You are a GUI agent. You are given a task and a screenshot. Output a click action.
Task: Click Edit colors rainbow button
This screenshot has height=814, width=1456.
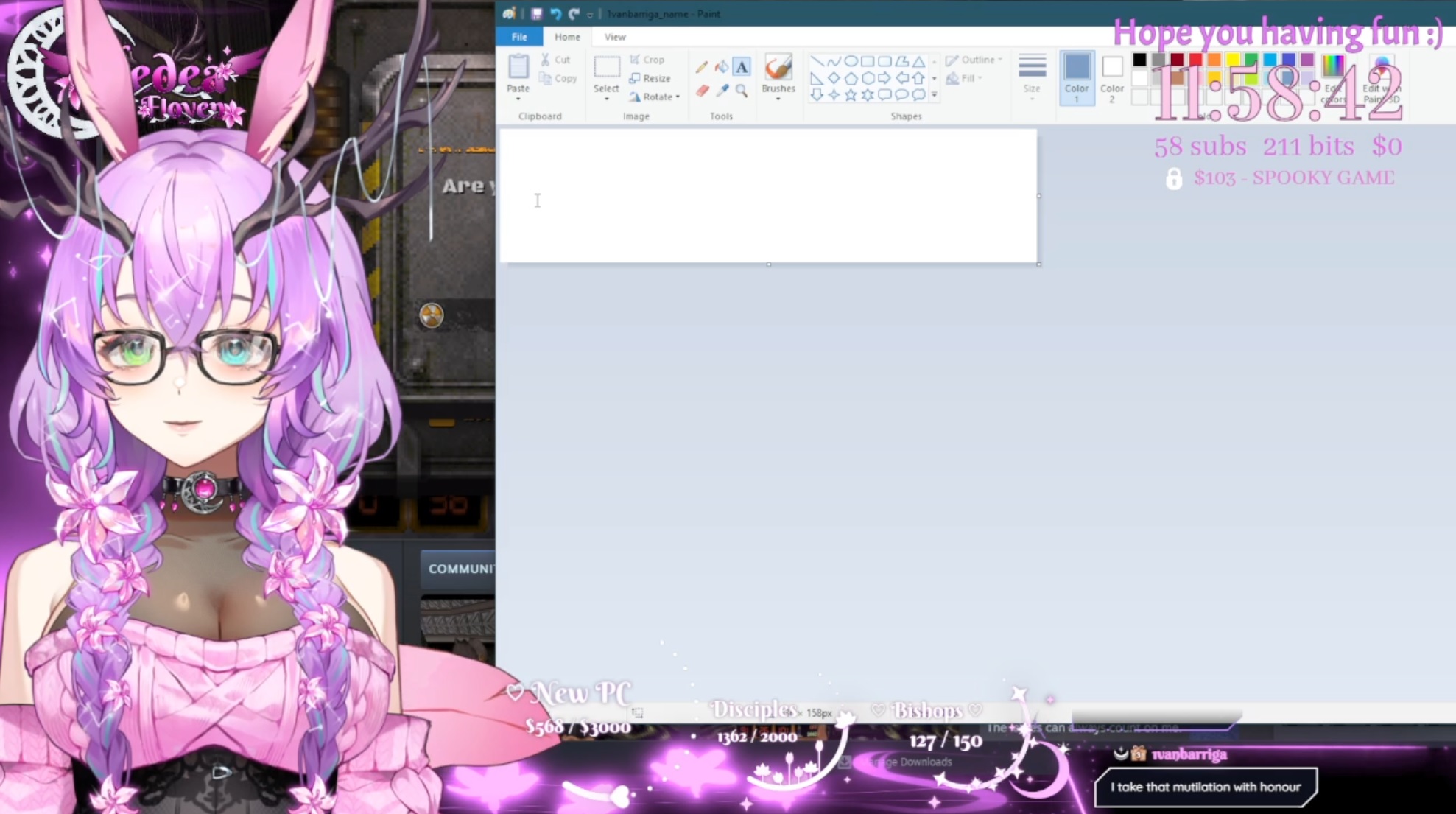pyautogui.click(x=1333, y=78)
